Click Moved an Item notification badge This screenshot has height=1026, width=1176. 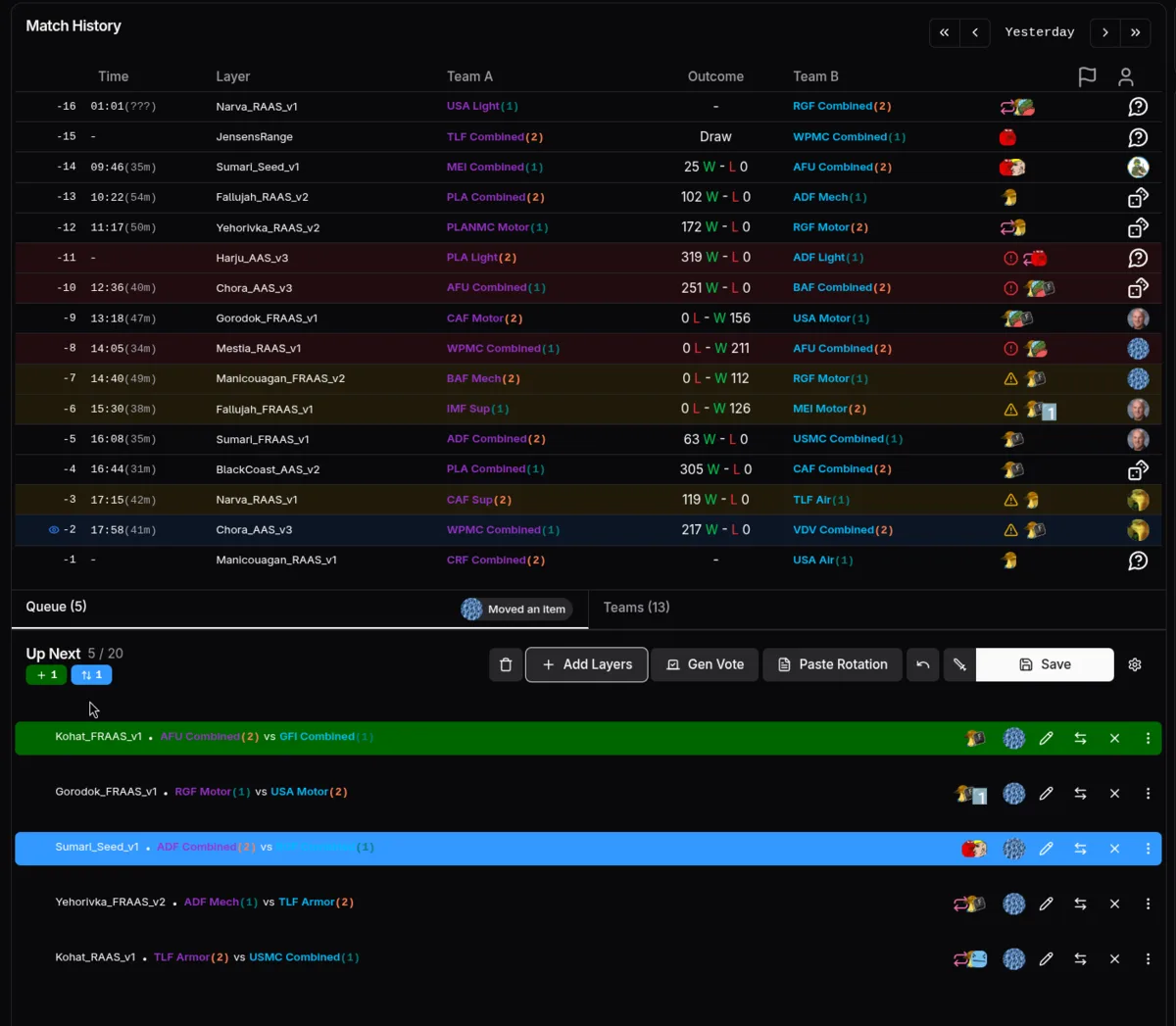point(516,610)
